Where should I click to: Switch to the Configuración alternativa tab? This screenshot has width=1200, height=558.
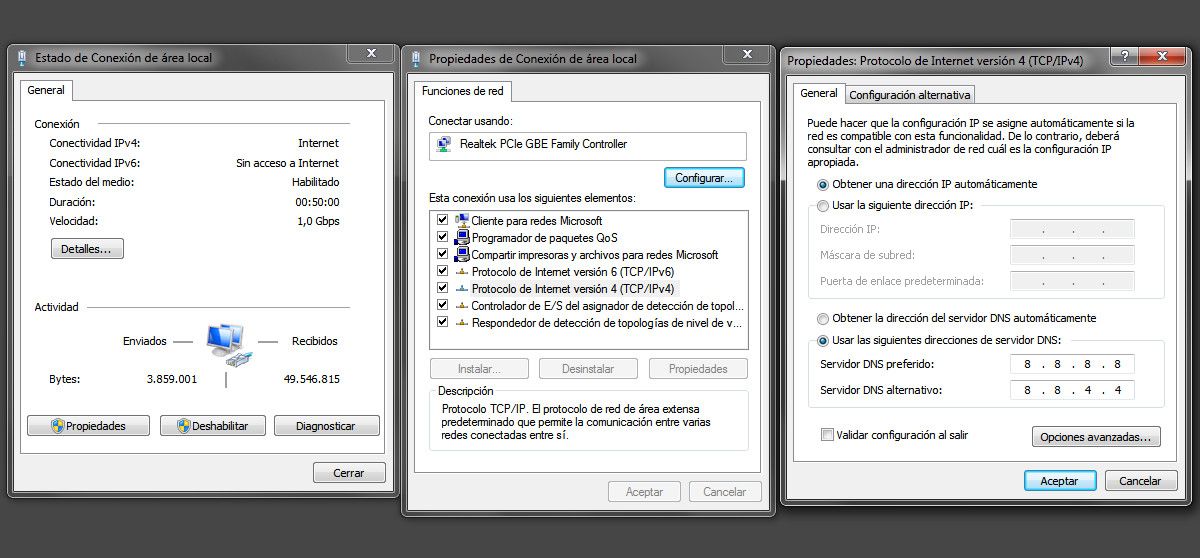coord(909,95)
